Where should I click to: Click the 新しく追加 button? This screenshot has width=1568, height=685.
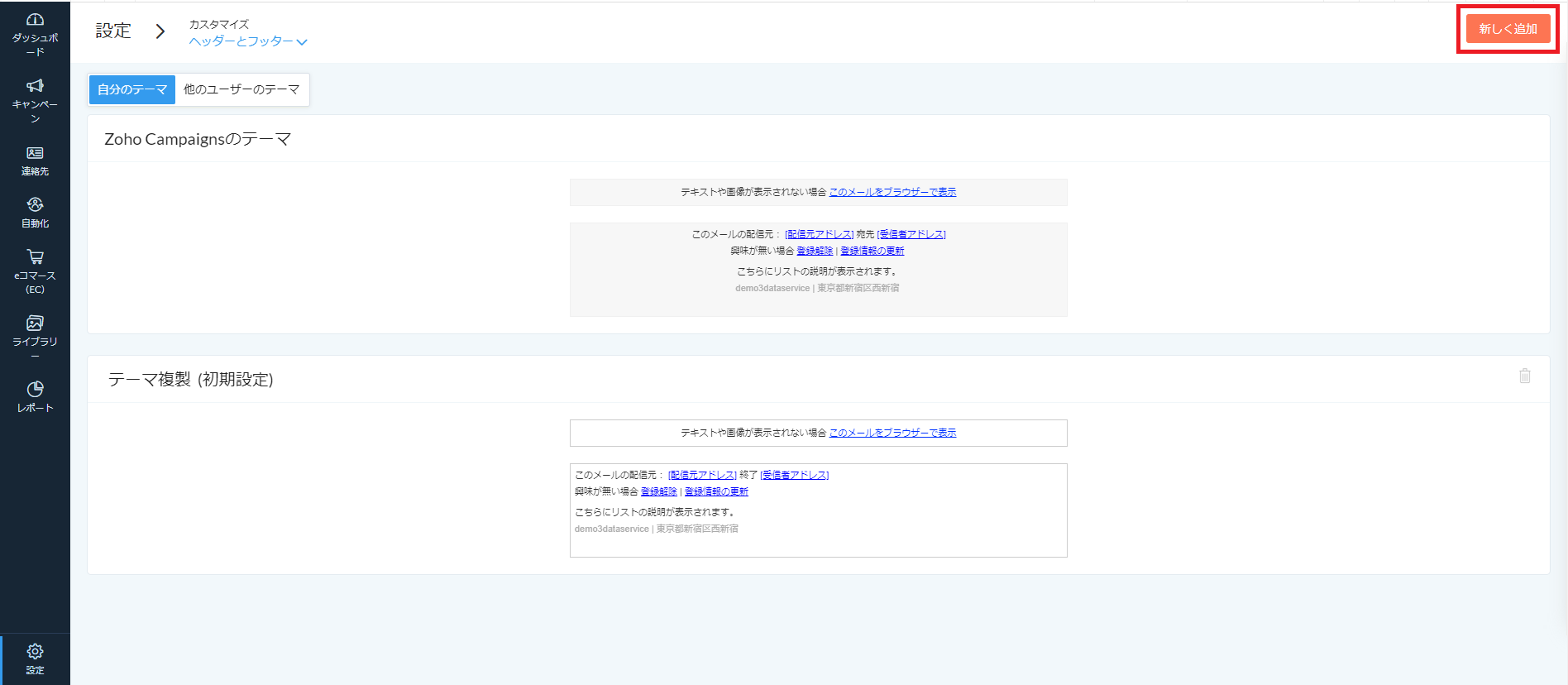click(x=1507, y=29)
